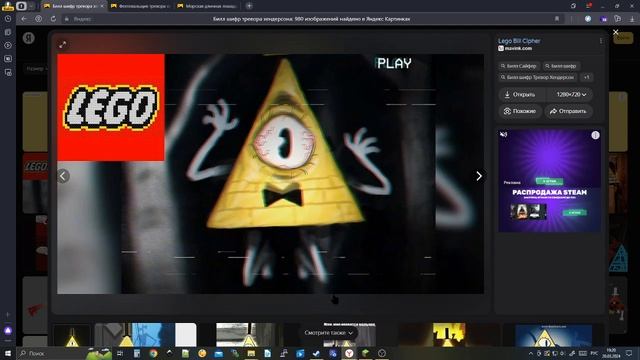This screenshot has height=360, width=640.
Task: Search the tag 'Билл шифр Тревор Хендерсон'
Action: [538, 77]
